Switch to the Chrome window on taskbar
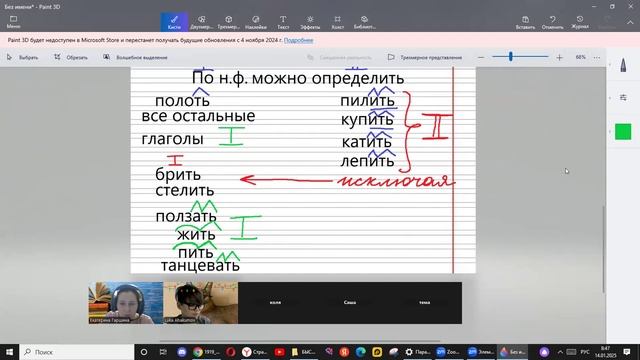This screenshot has width=640, height=360. tap(206, 352)
